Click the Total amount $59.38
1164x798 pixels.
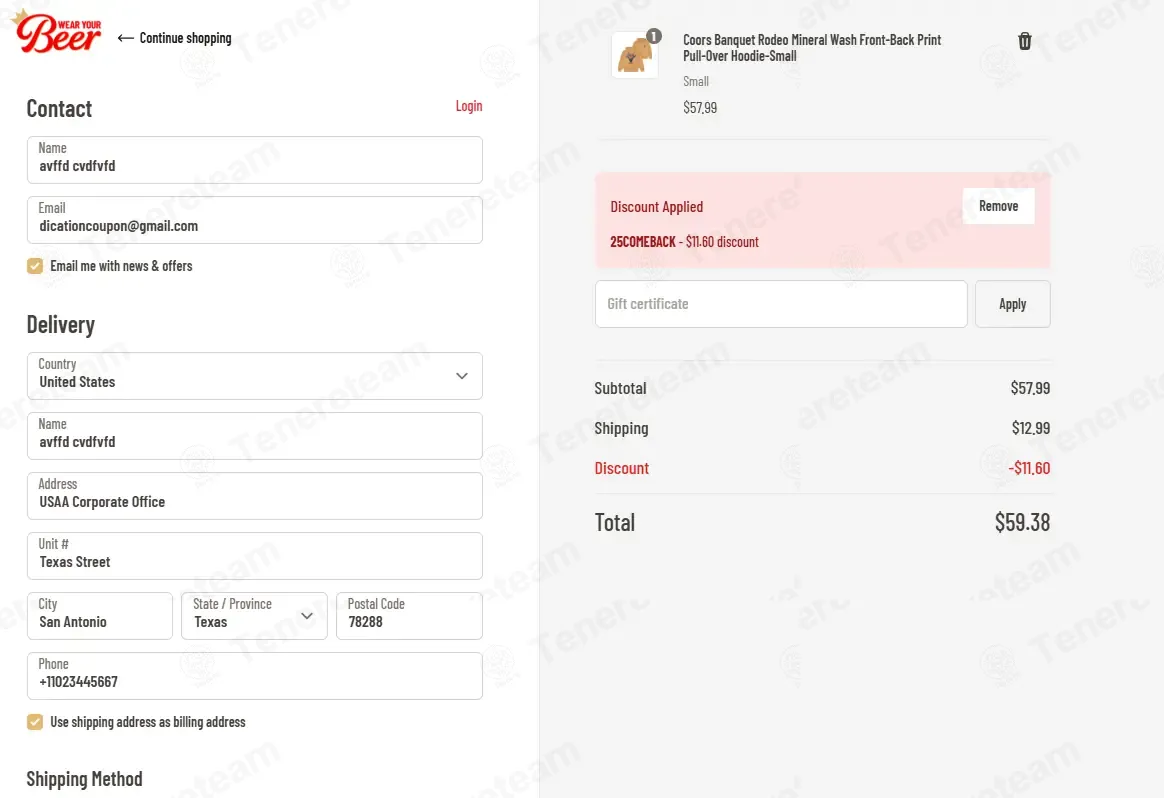1022,523
